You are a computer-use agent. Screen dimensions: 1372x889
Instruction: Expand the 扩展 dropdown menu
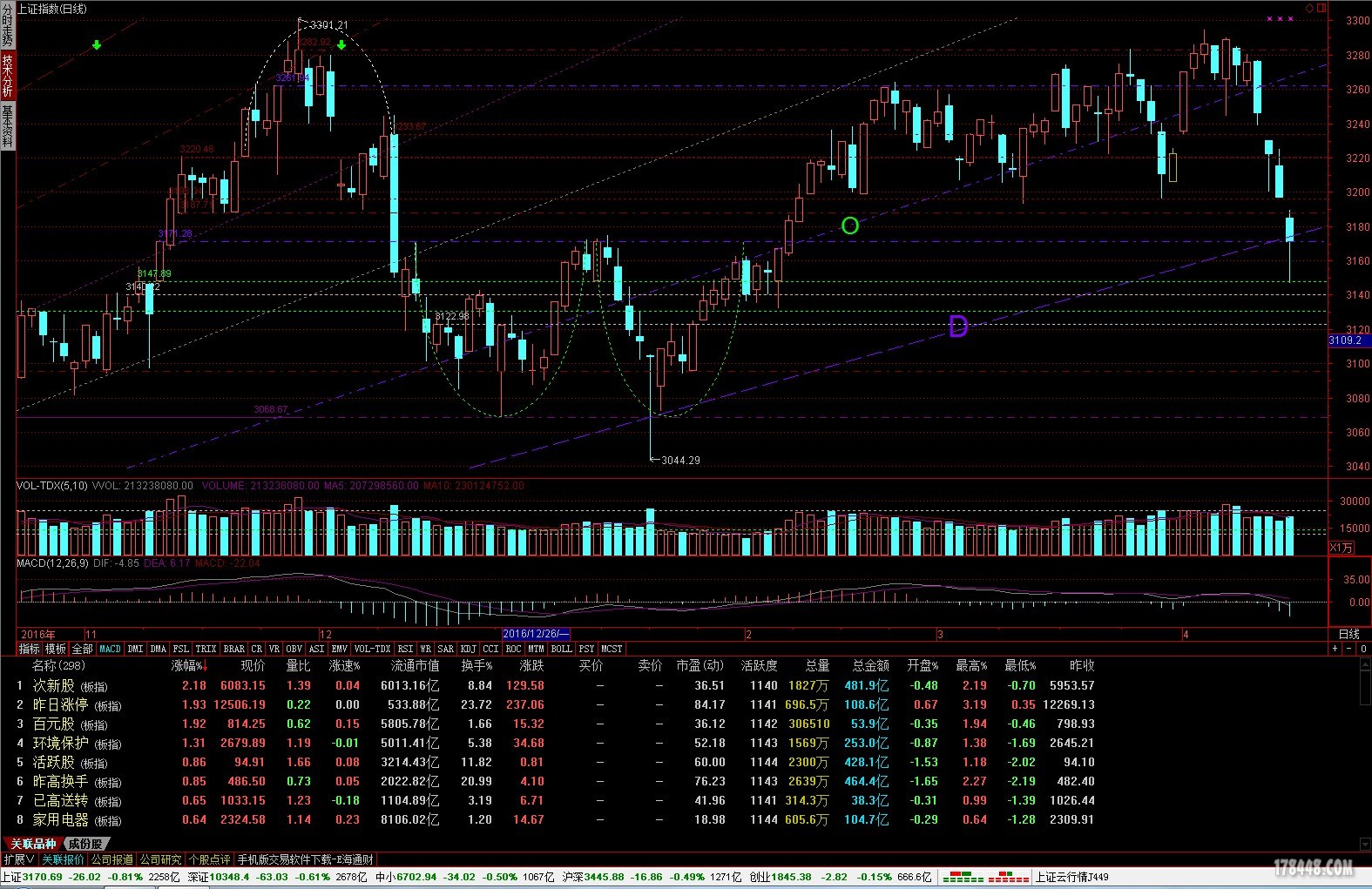(18, 859)
